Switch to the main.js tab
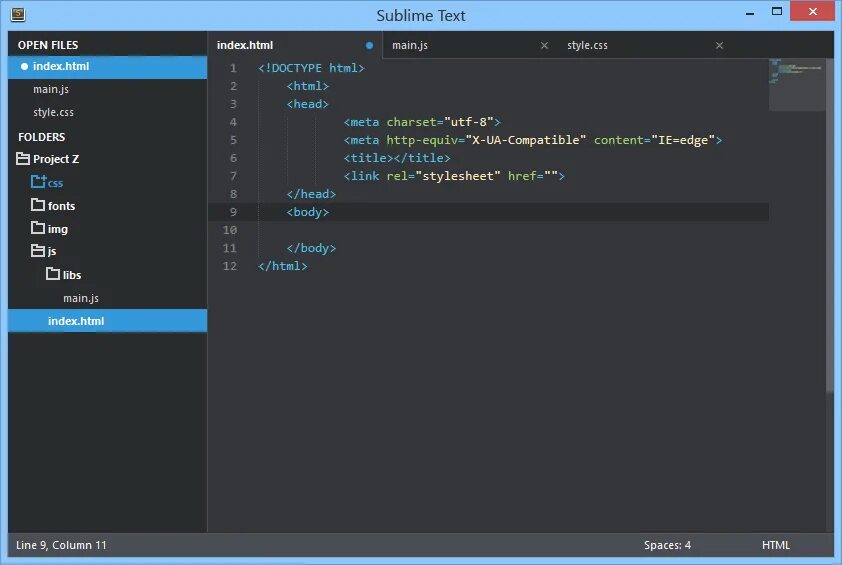 point(470,45)
